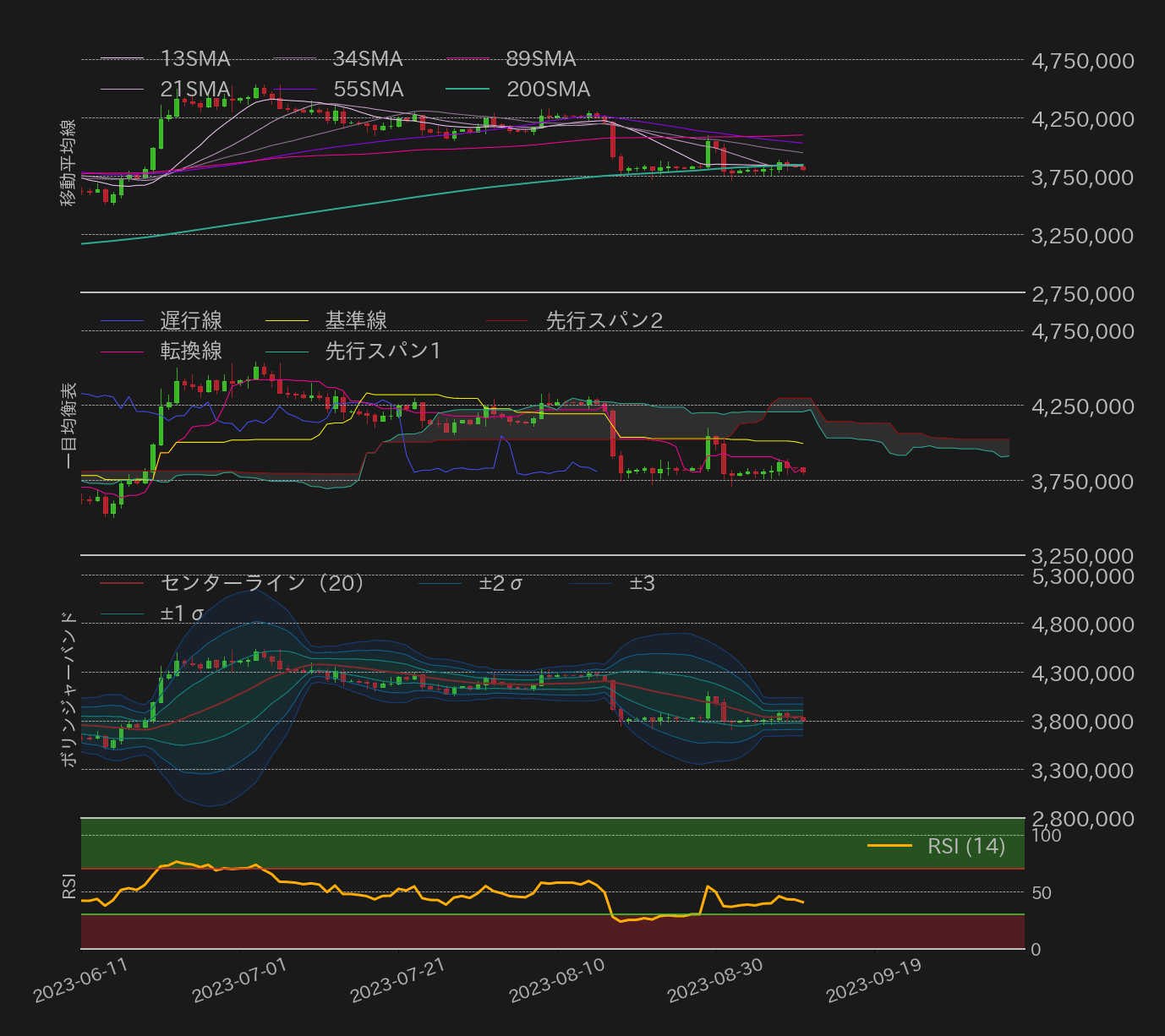Click the pink 転換線 color marker
The width and height of the screenshot is (1165, 1036).
[123, 351]
